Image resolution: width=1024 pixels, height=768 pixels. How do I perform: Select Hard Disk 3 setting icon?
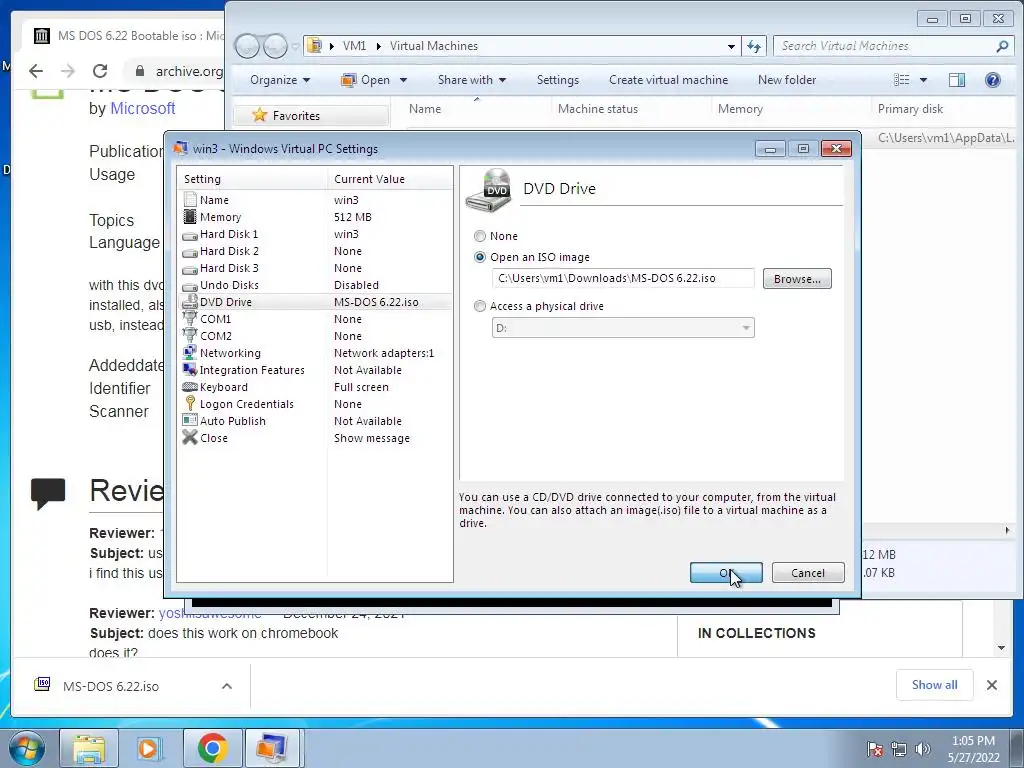pos(190,268)
